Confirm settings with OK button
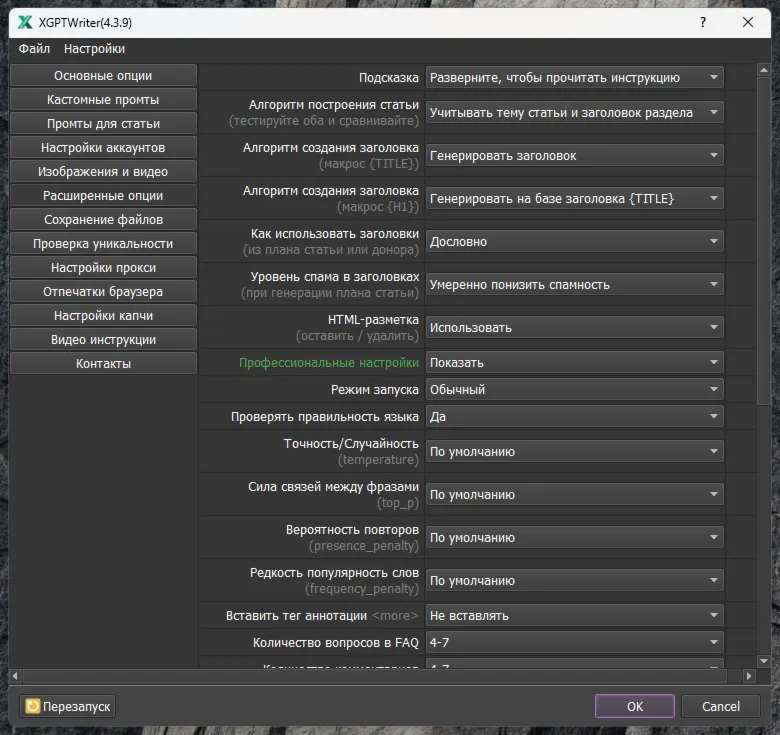780x735 pixels. tap(635, 706)
